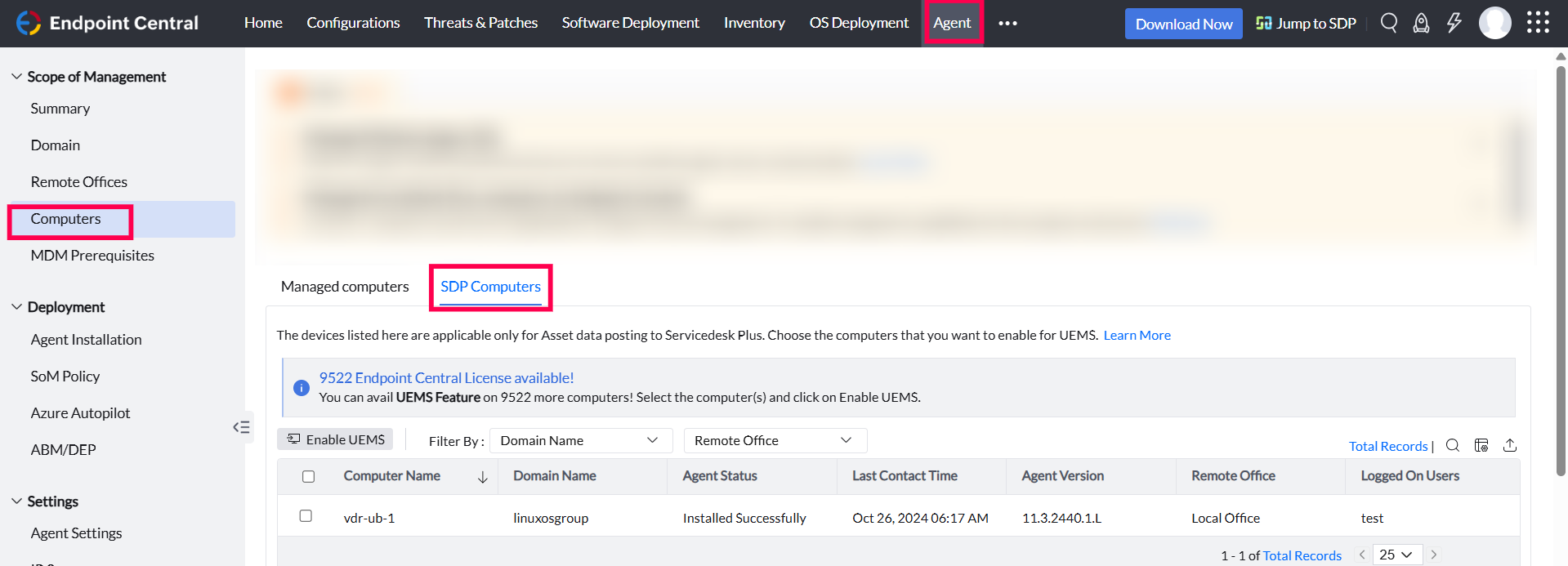Open Summary in sidebar
This screenshot has height=566, width=1568.
(60, 109)
